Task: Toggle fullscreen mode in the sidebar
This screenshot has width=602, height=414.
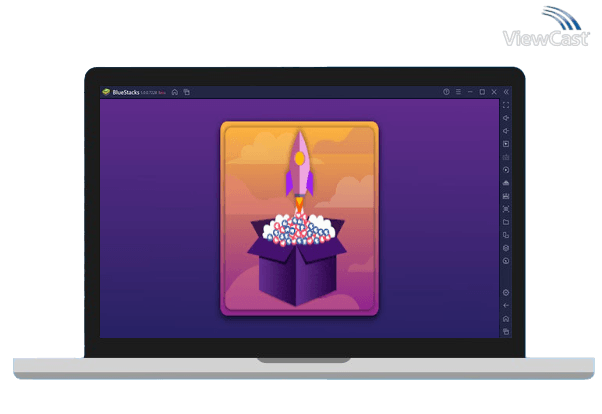Action: (x=506, y=105)
